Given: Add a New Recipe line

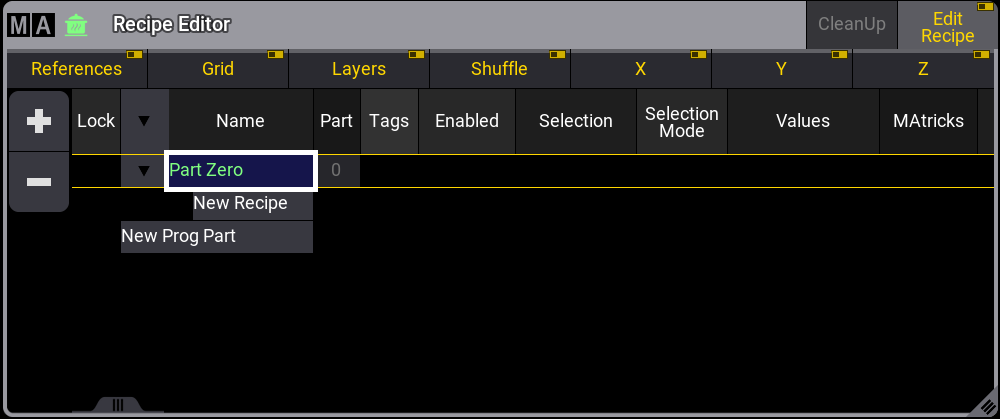Looking at the screenshot, I should tap(241, 203).
